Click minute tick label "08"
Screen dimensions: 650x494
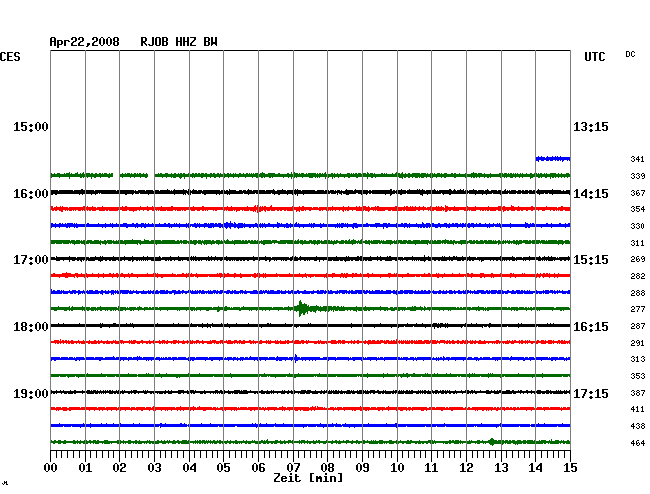327,468
